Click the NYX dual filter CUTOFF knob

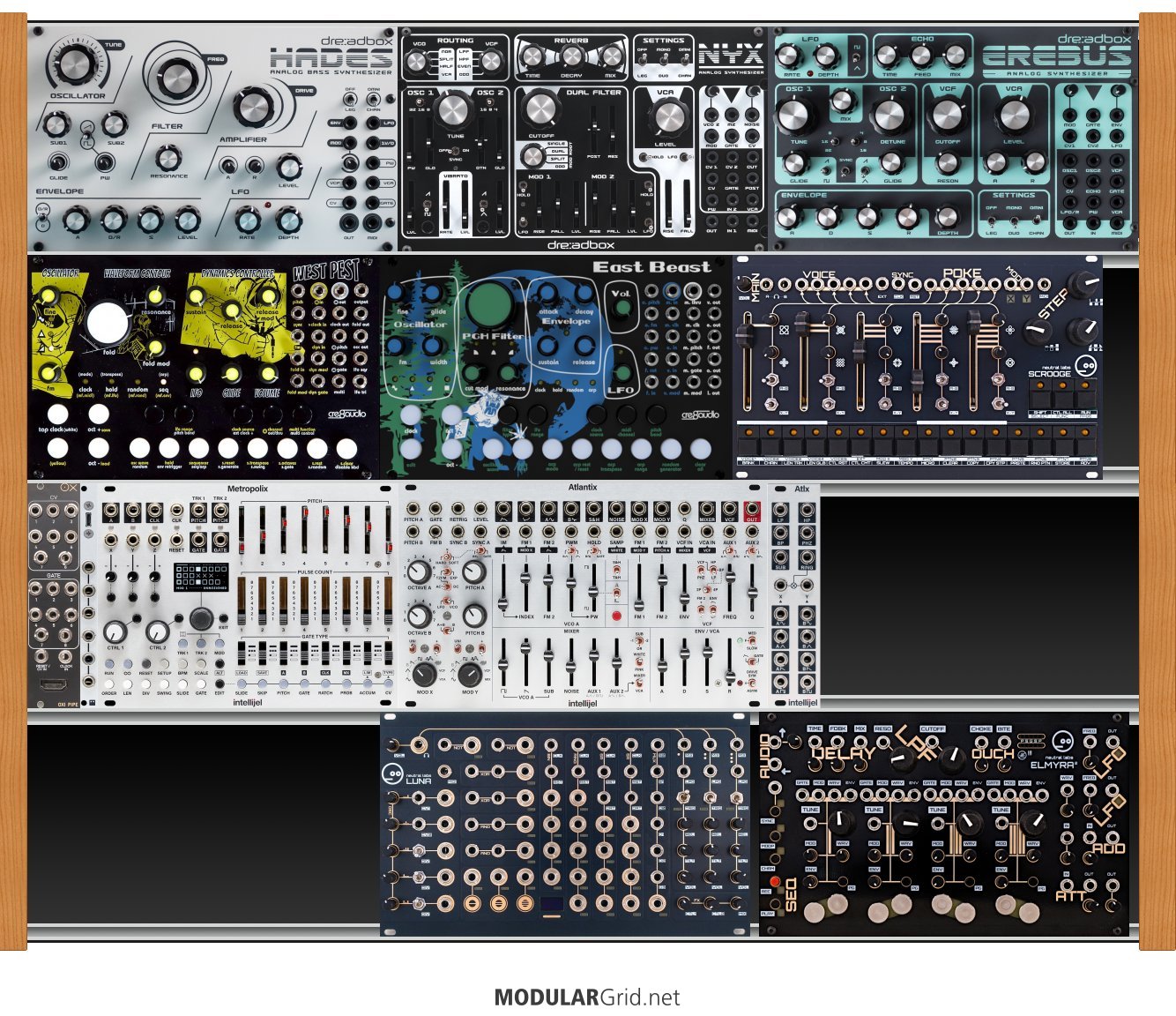pyautogui.click(x=540, y=110)
